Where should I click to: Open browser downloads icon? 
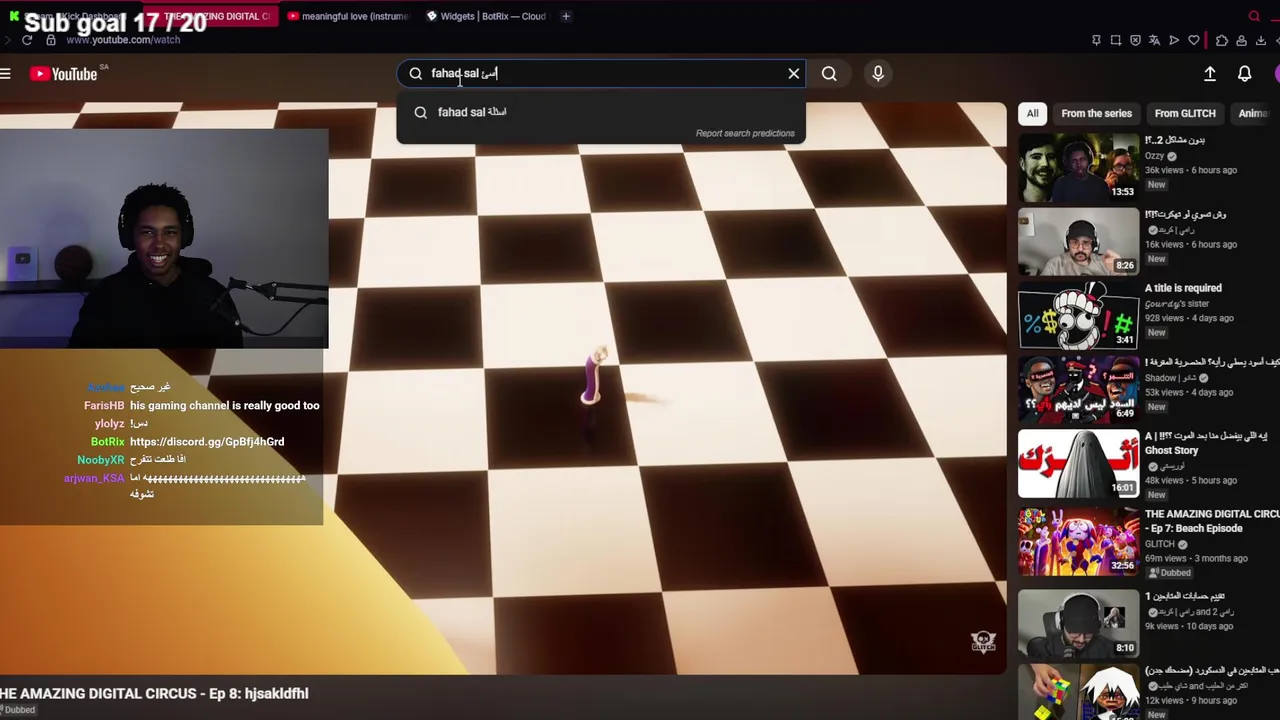[x=1261, y=40]
